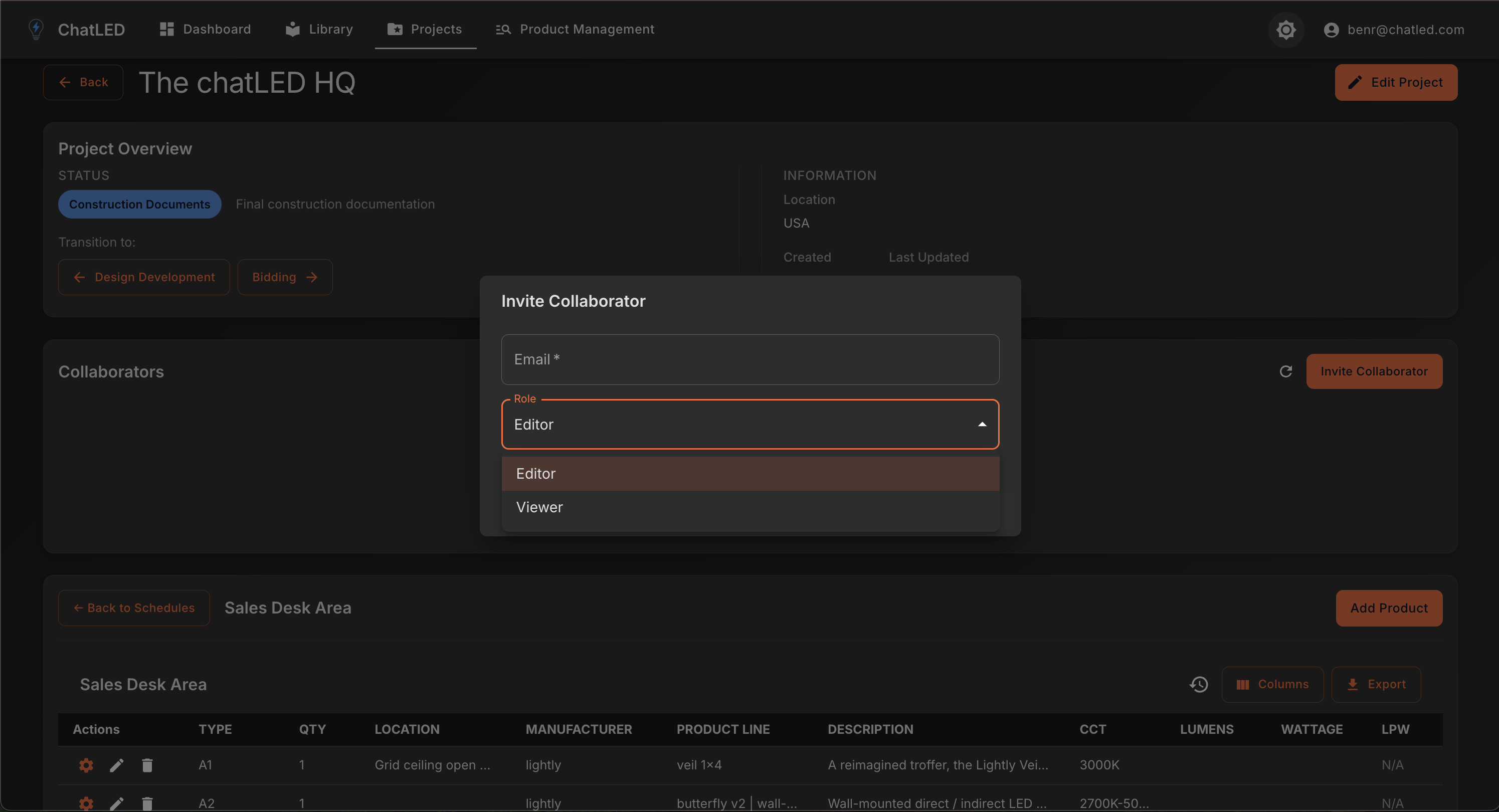Click the edit pencil for row A2
Viewport: 1499px width, 812px height.
tap(116, 803)
